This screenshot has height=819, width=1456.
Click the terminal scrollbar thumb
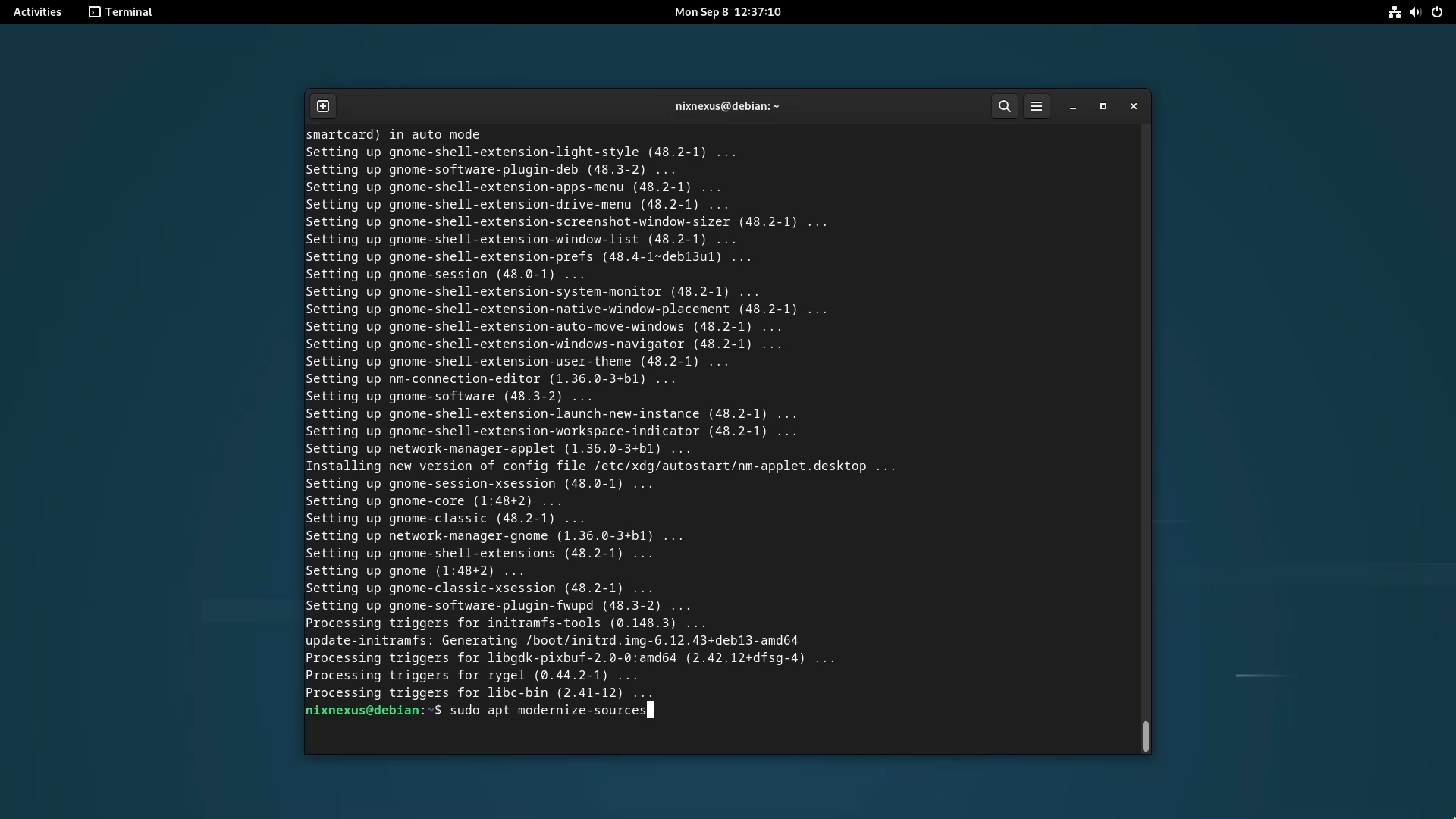pyautogui.click(x=1145, y=736)
